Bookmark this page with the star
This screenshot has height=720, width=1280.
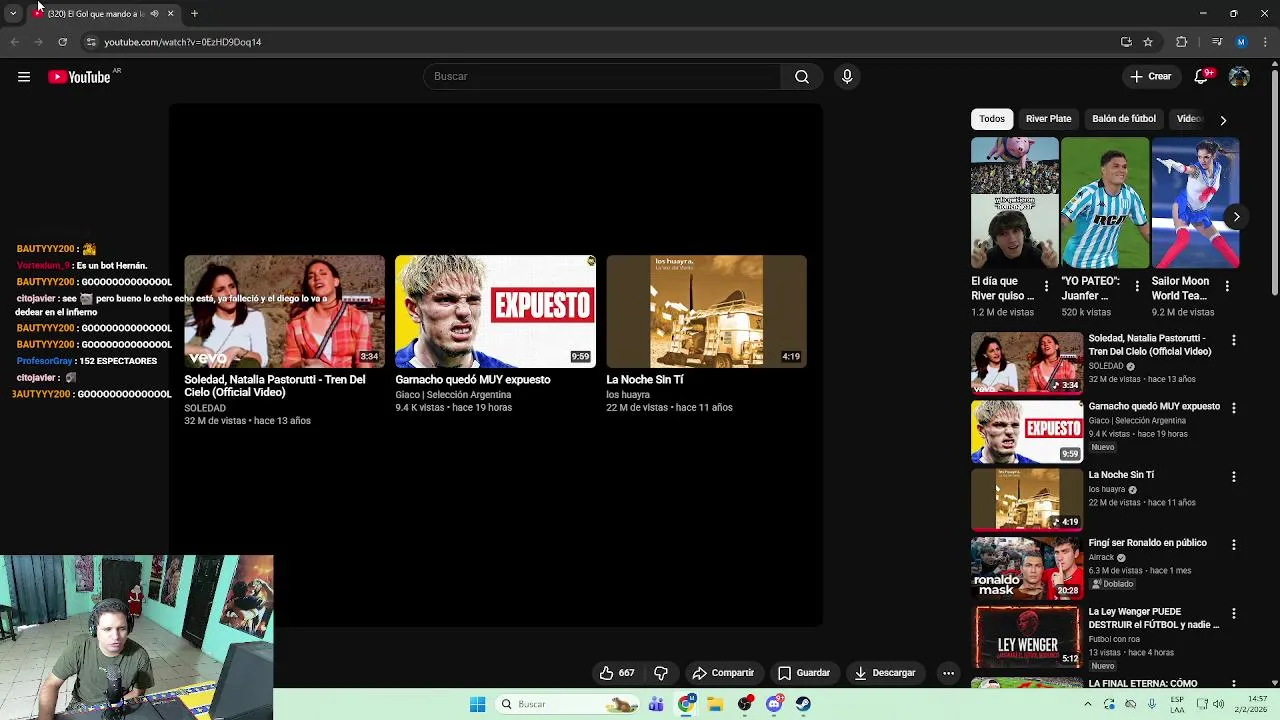pyautogui.click(x=1148, y=42)
